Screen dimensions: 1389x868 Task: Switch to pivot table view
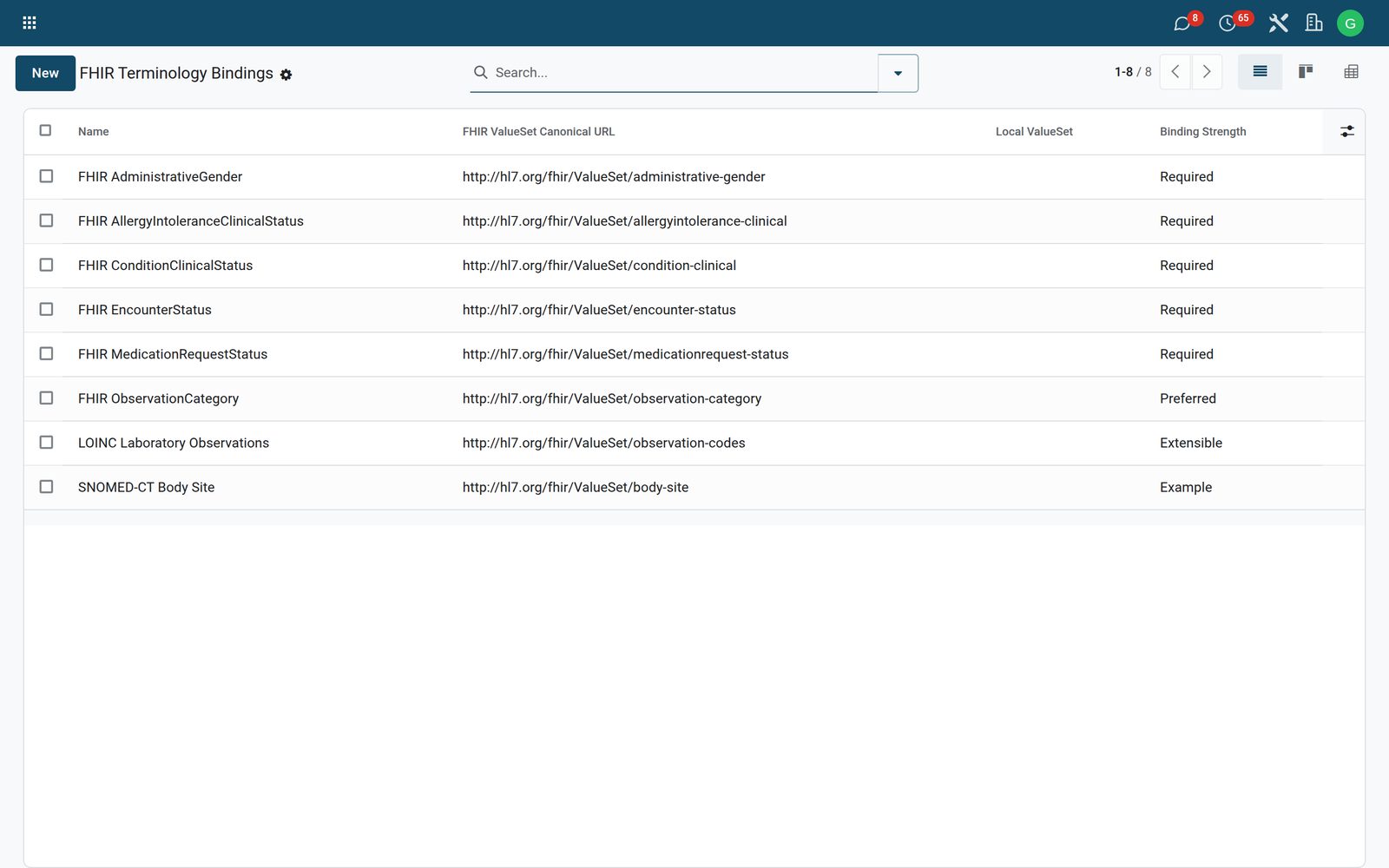point(1351,72)
